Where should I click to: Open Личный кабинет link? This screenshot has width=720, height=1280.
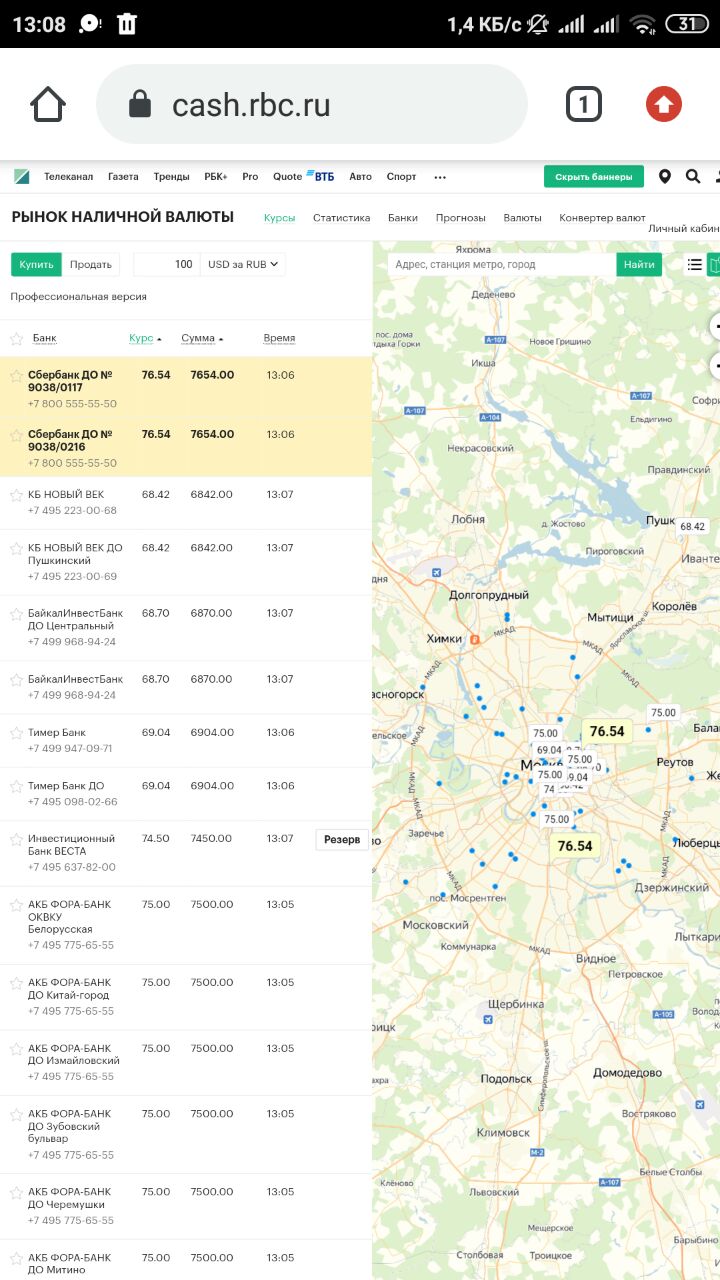[x=684, y=228]
